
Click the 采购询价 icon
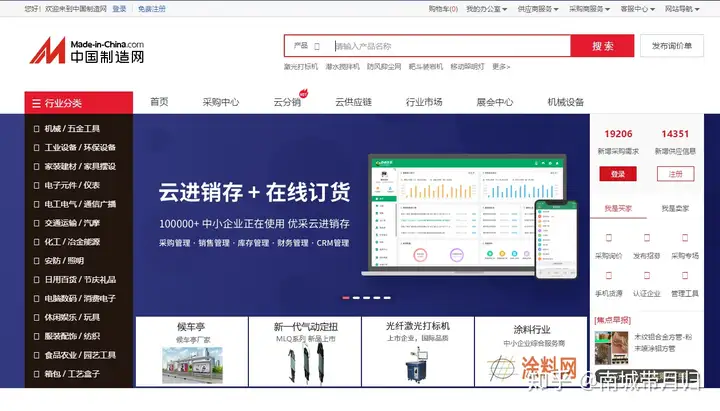[x=609, y=237]
